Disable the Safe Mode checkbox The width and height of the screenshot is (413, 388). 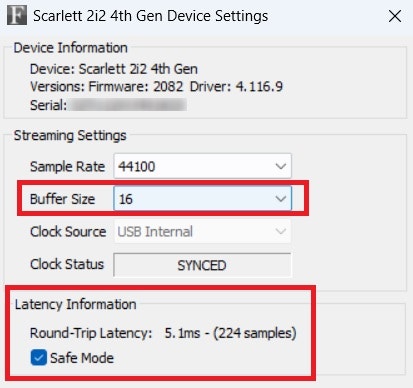point(39,358)
